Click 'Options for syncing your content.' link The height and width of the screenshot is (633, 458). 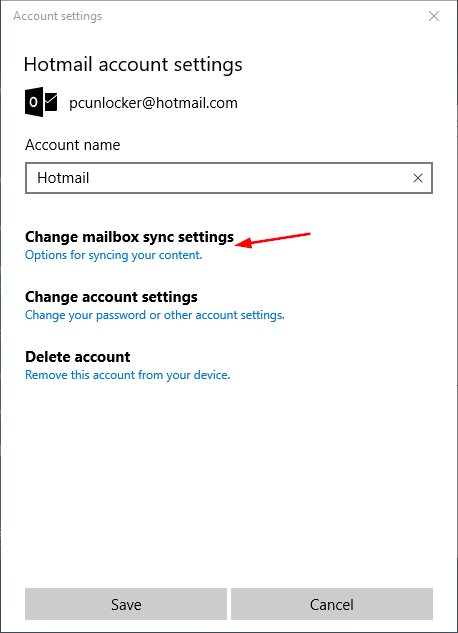pyautogui.click(x=113, y=255)
